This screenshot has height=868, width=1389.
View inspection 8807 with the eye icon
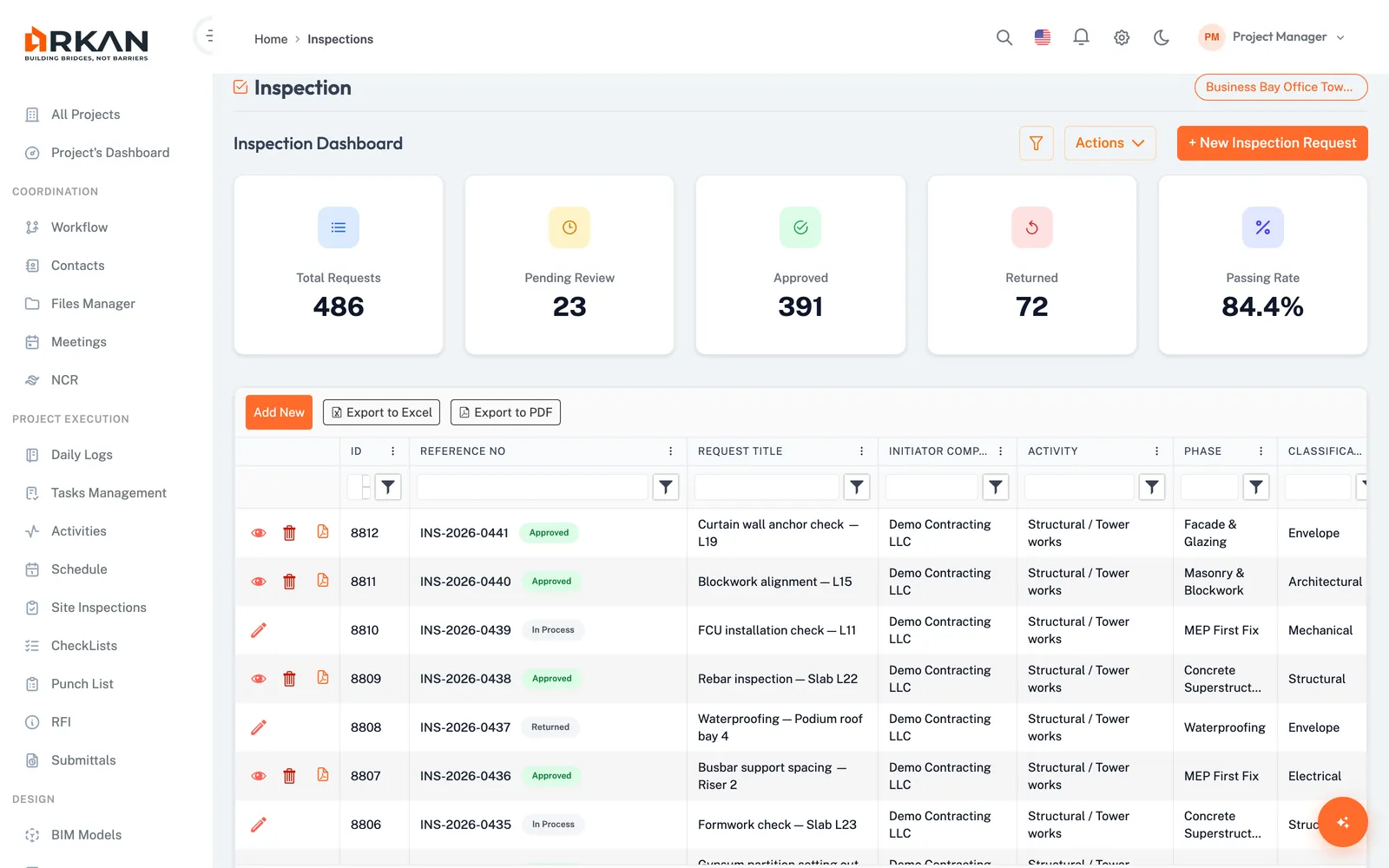click(x=259, y=776)
